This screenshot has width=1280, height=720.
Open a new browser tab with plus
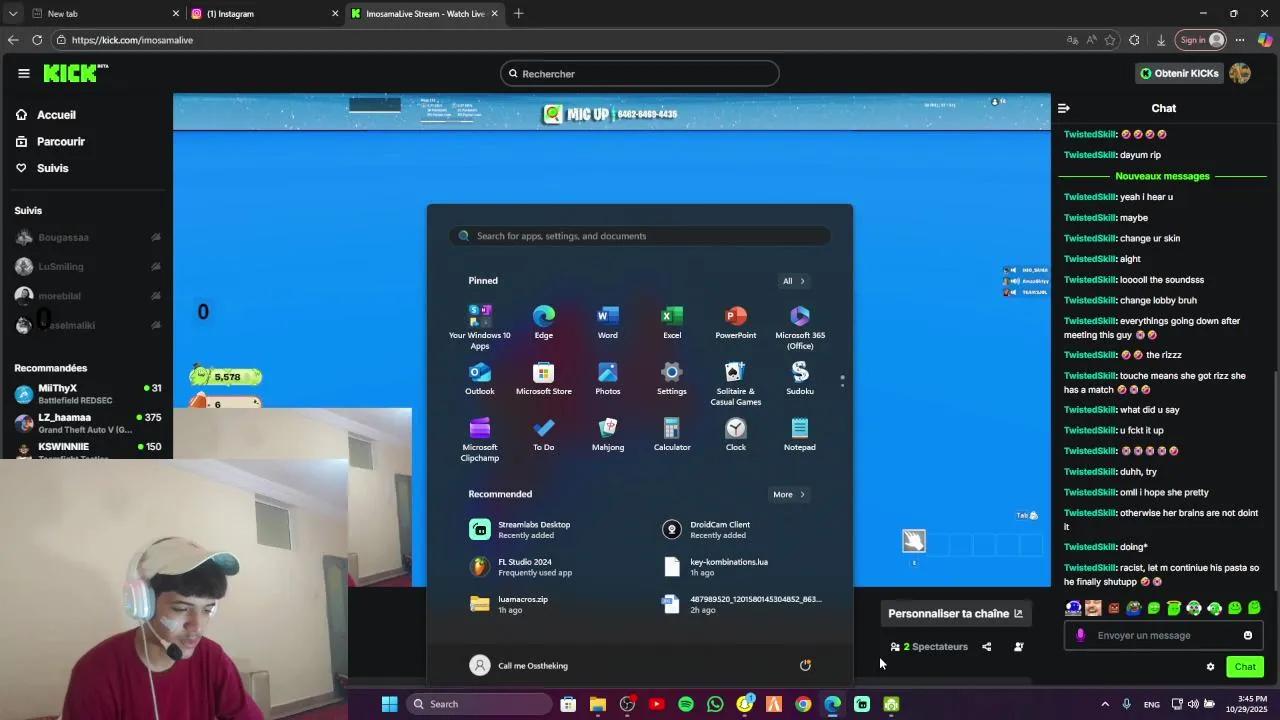tap(518, 14)
